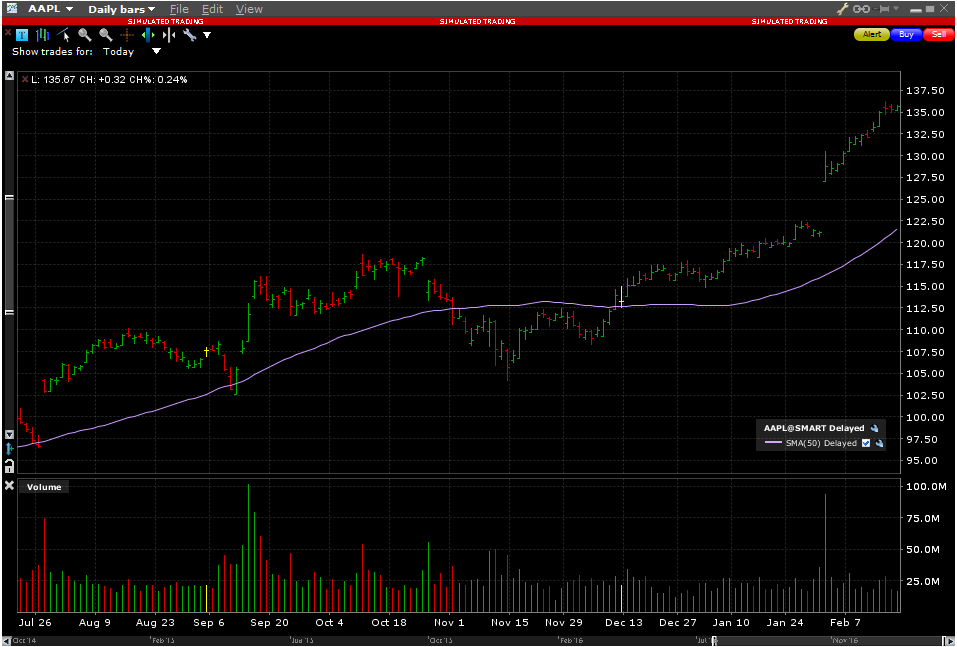
Task: Open the Daily bars period dropdown
Action: tap(121, 9)
